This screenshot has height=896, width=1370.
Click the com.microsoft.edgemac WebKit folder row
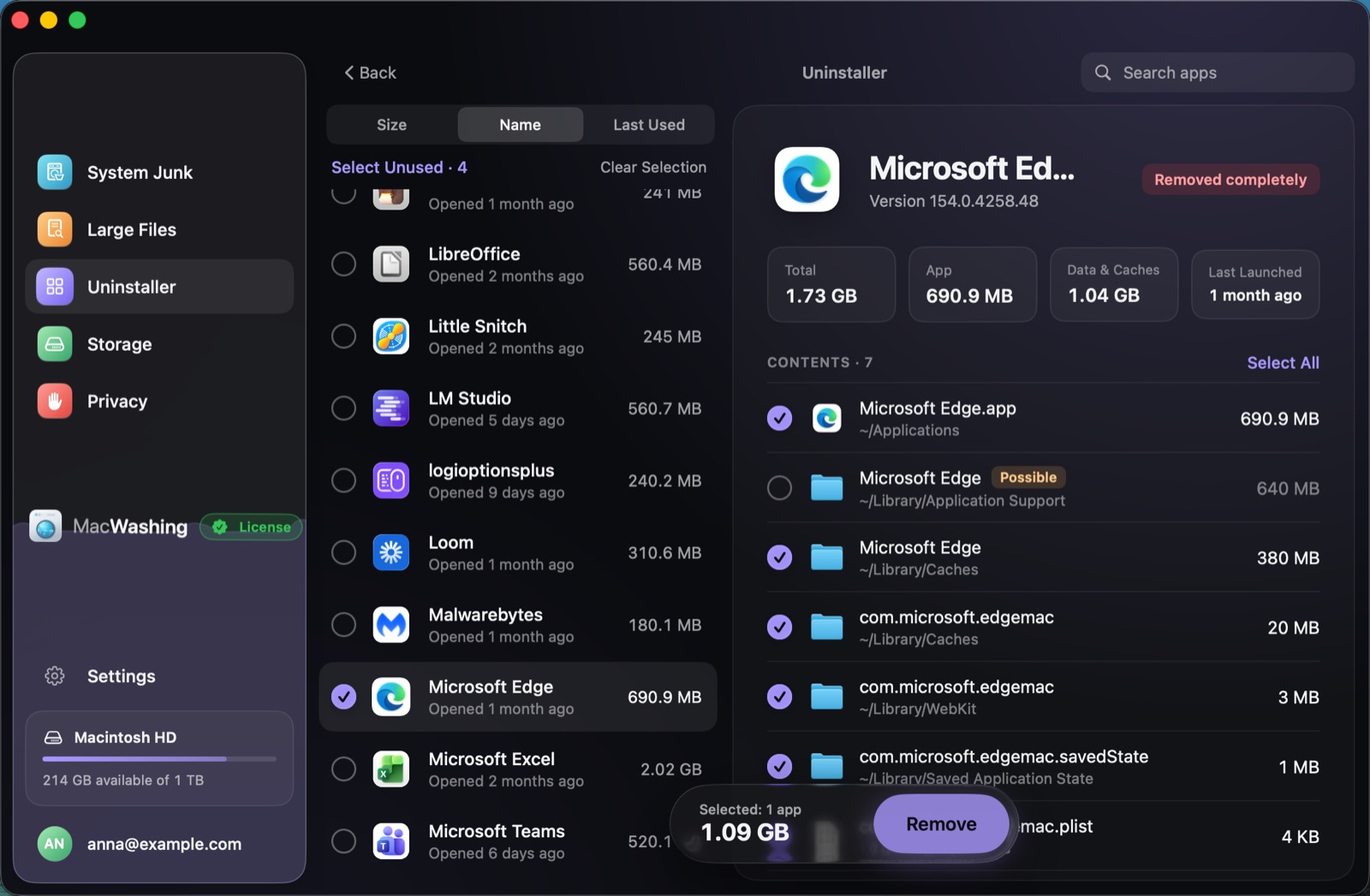(1043, 697)
